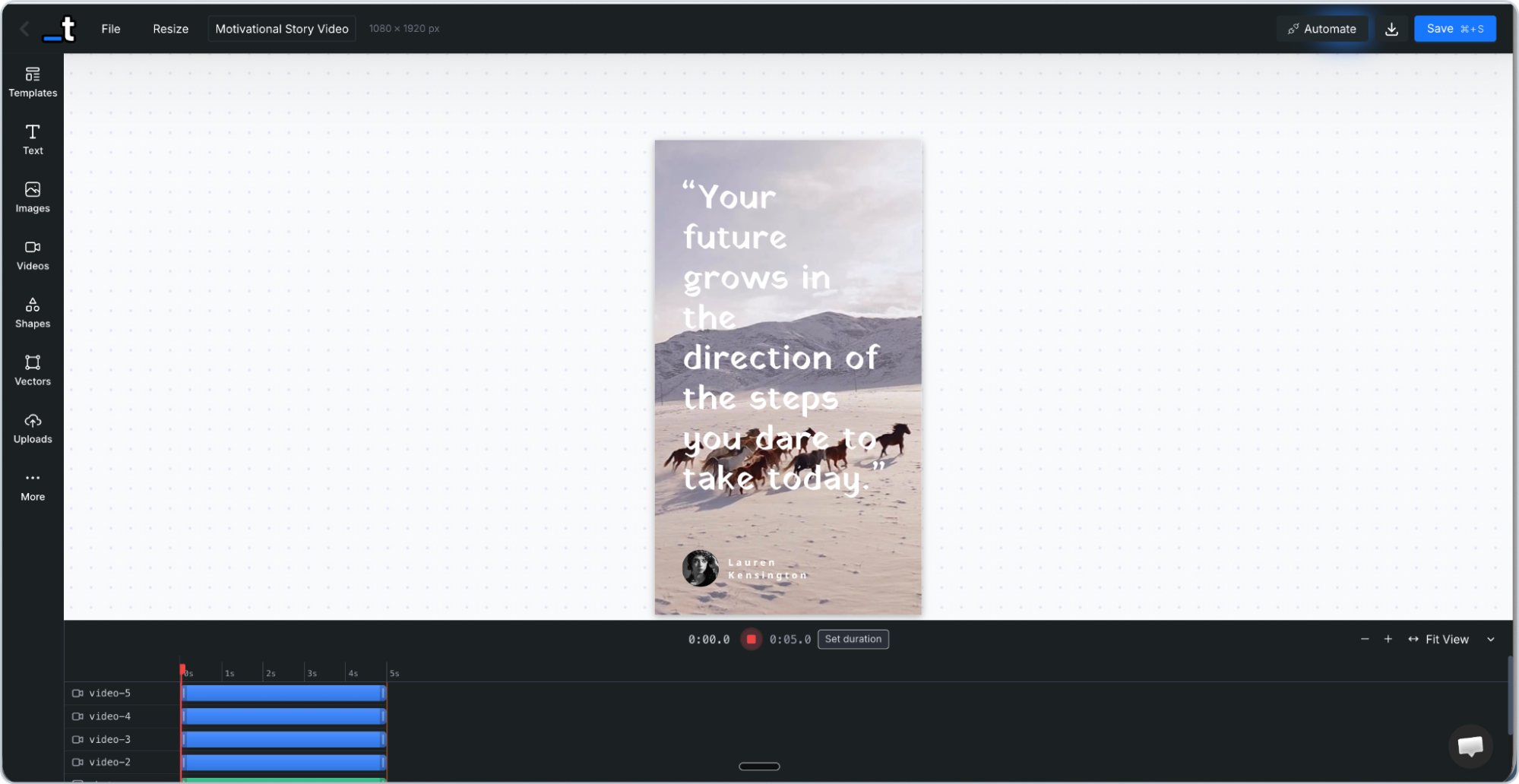Zoom out the timeline with minus

pos(1365,640)
